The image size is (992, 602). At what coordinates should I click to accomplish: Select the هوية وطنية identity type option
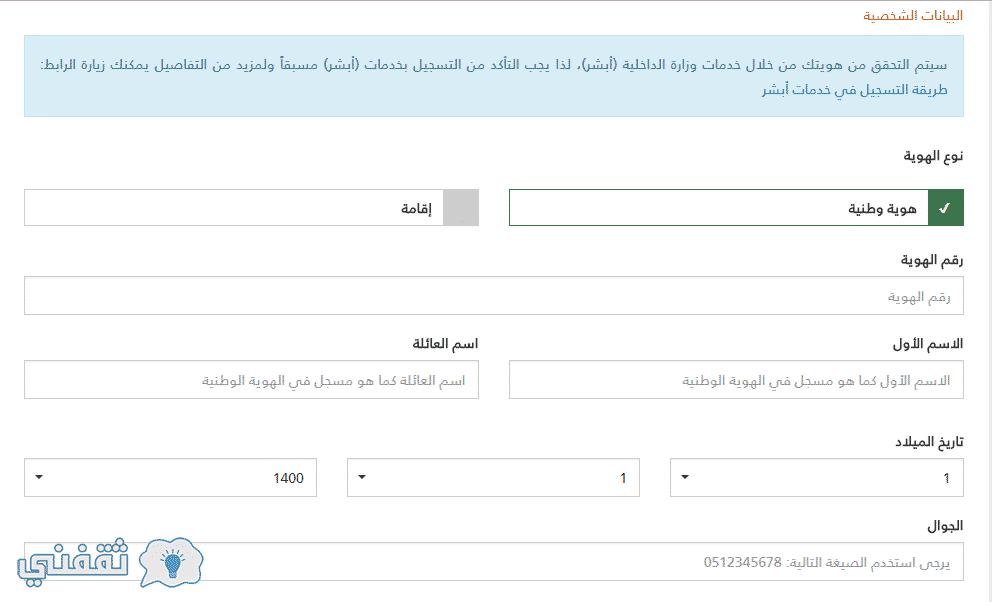coord(736,207)
